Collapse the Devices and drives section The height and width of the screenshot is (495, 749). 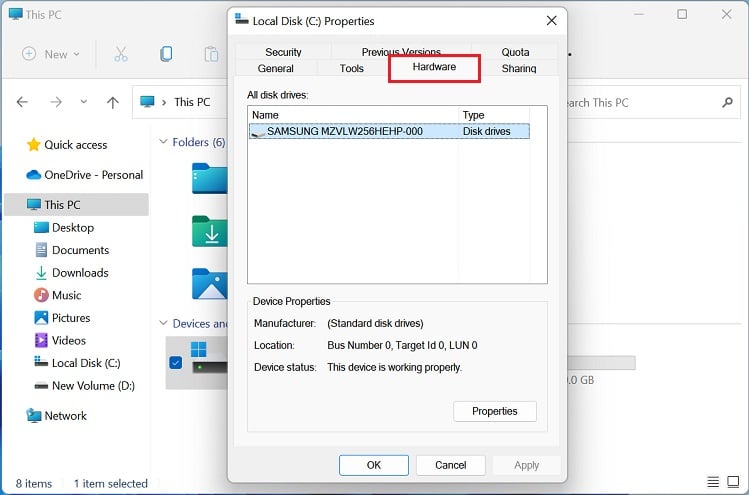click(x=163, y=323)
